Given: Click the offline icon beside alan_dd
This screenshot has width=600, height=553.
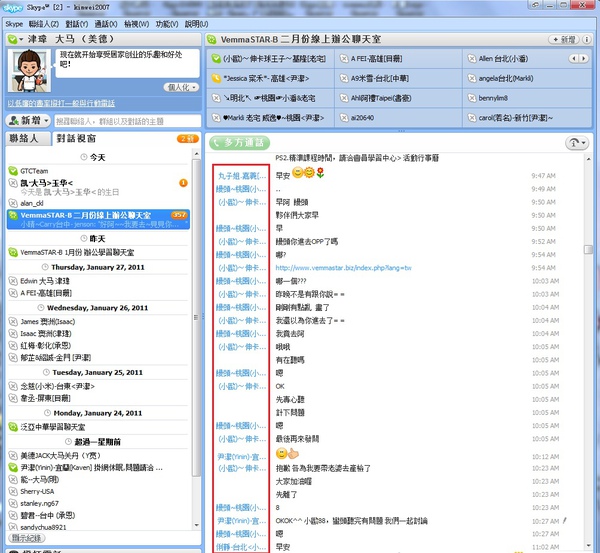Looking at the screenshot, I should [13, 203].
